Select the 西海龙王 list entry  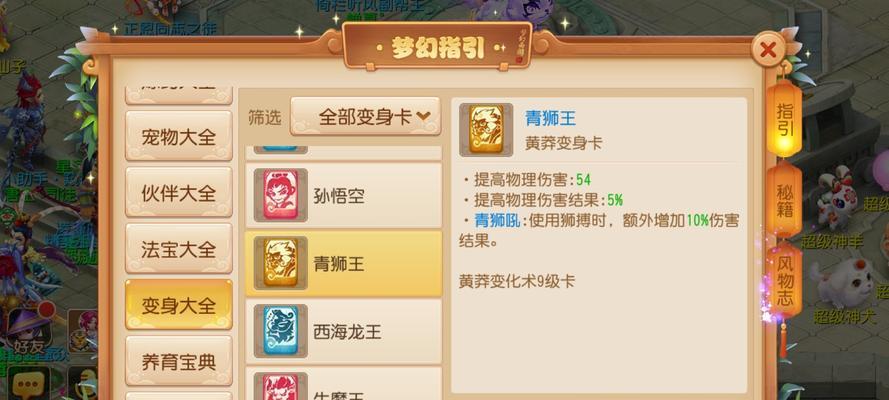tap(344, 331)
